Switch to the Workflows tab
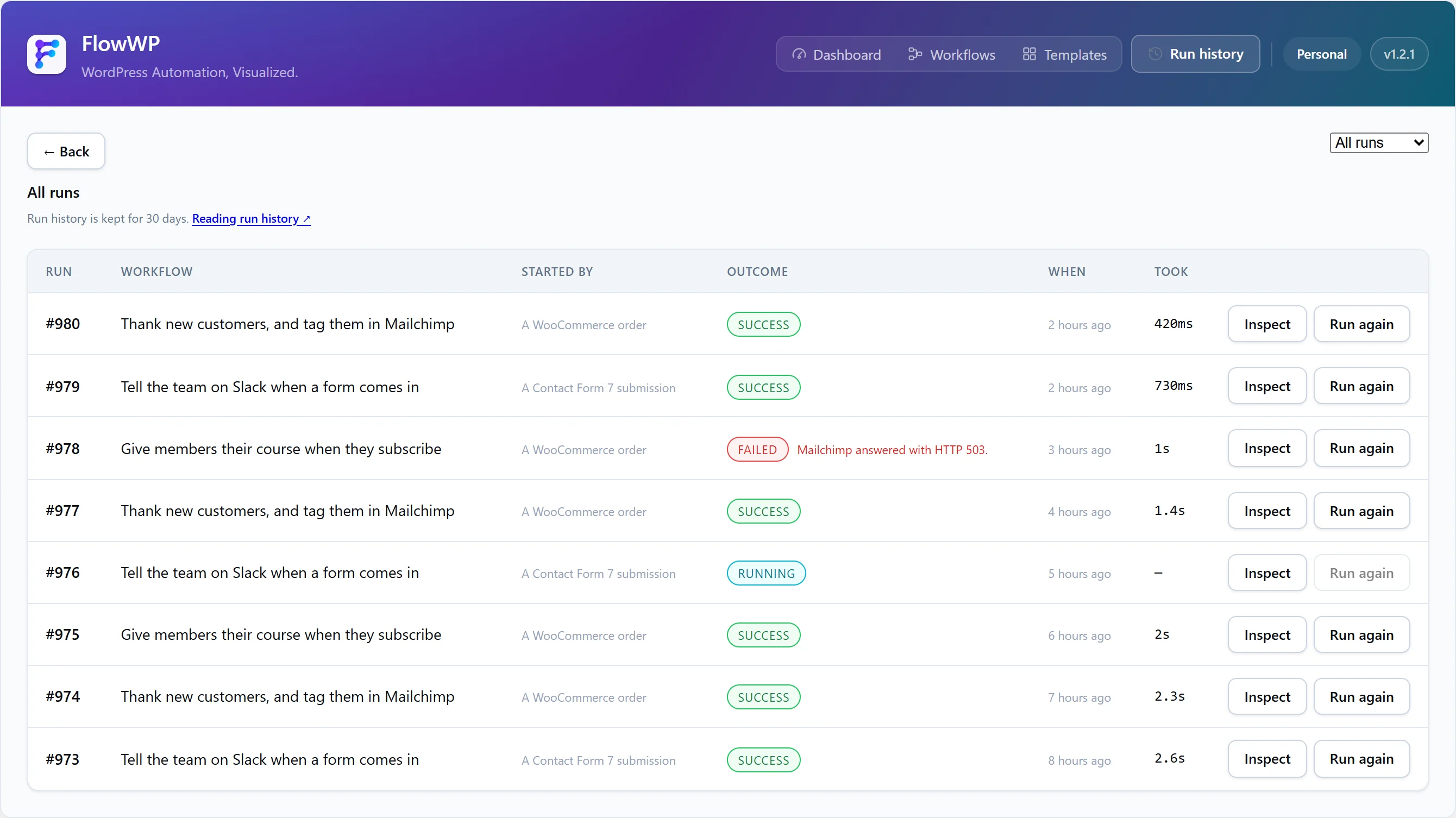This screenshot has width=1456, height=818. [951, 54]
